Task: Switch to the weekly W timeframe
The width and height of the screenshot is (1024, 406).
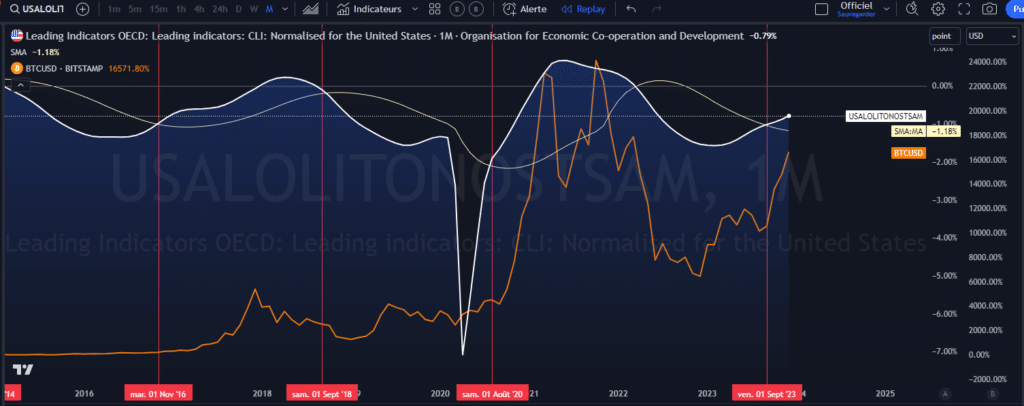Action: [x=253, y=9]
